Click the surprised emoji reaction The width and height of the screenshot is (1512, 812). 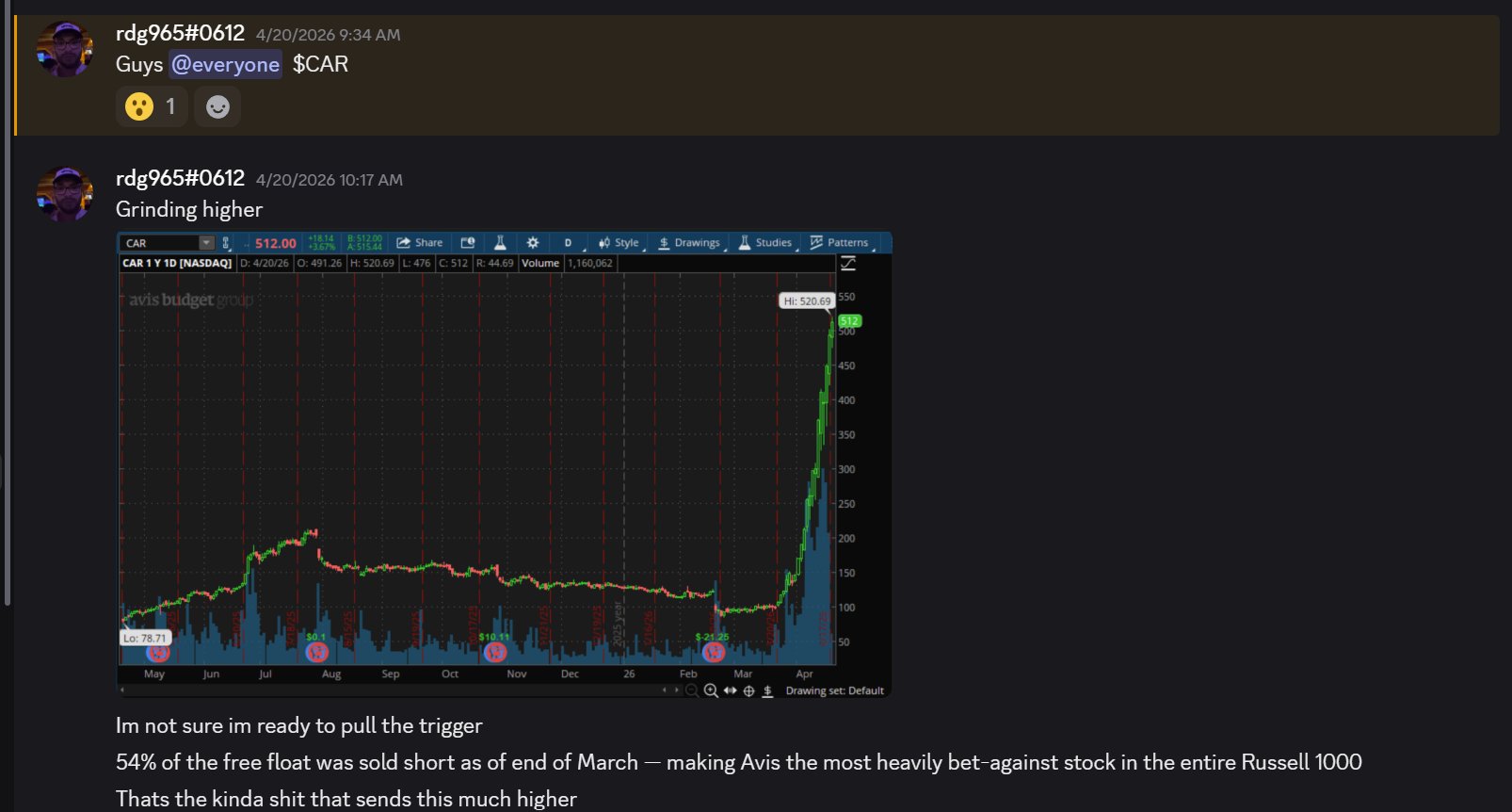click(152, 106)
